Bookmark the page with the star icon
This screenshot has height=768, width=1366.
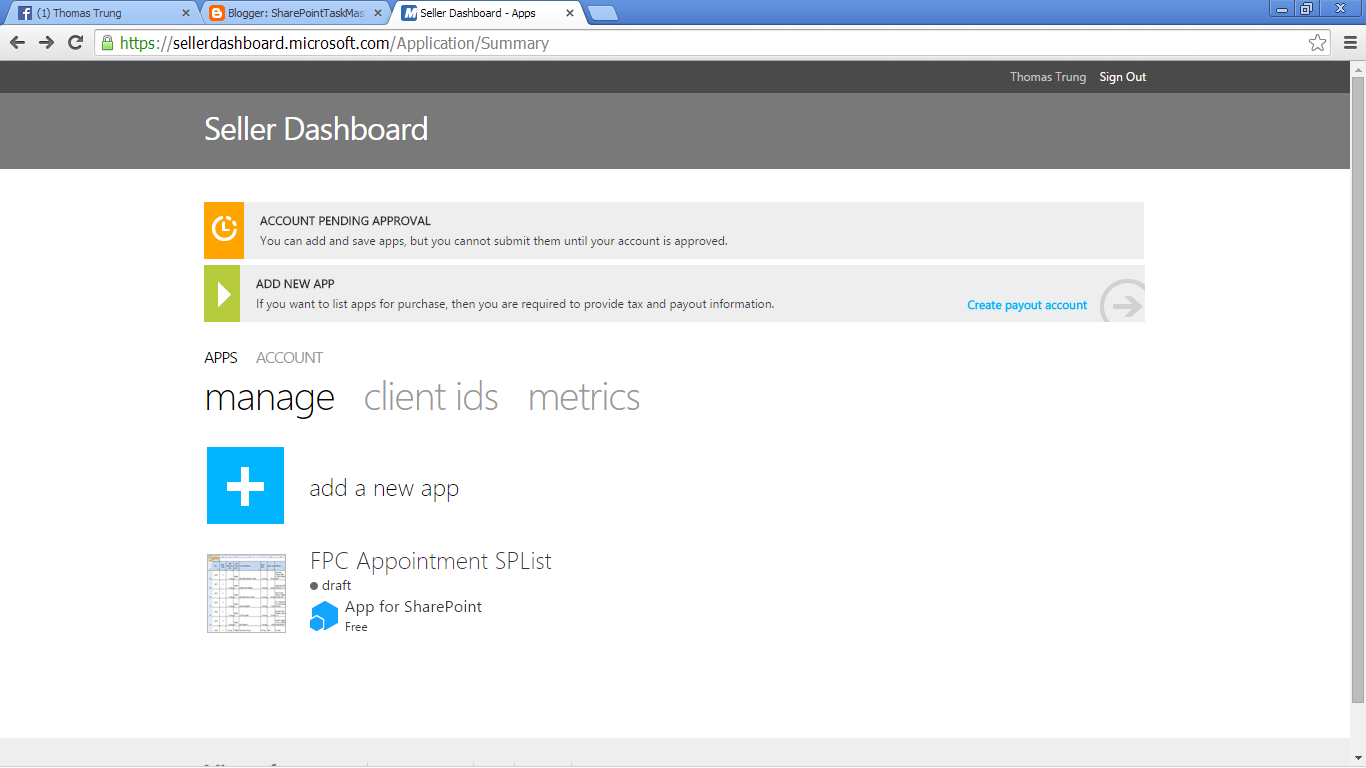(1318, 43)
